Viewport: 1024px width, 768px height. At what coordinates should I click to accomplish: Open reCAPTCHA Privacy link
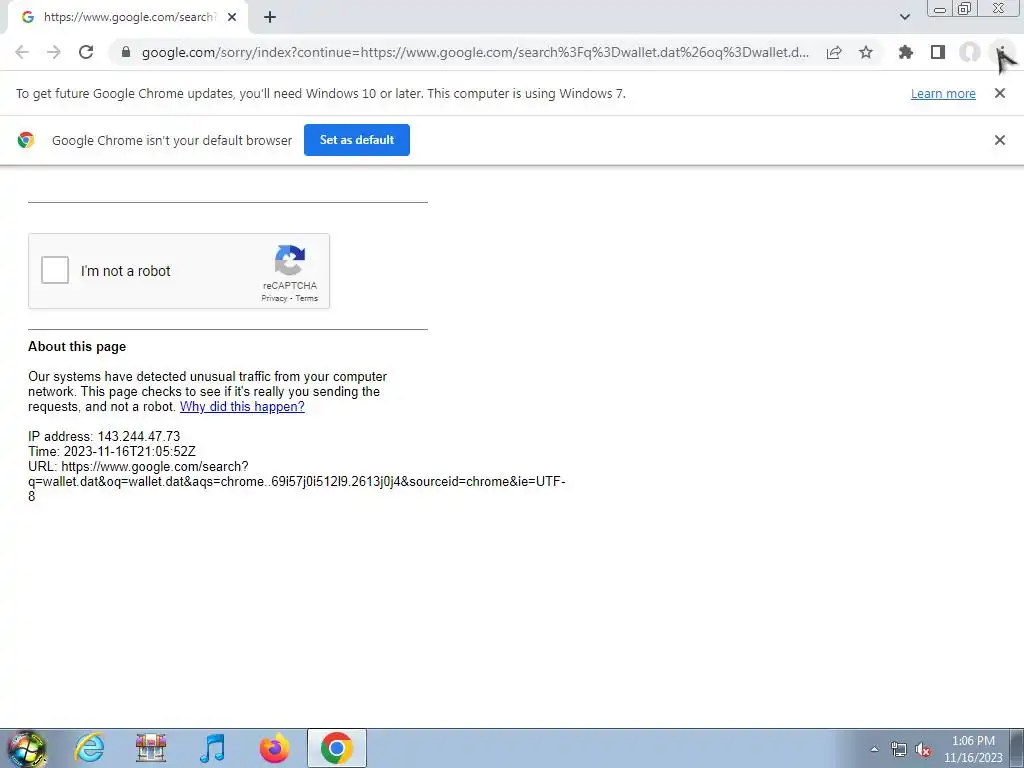coord(274,298)
